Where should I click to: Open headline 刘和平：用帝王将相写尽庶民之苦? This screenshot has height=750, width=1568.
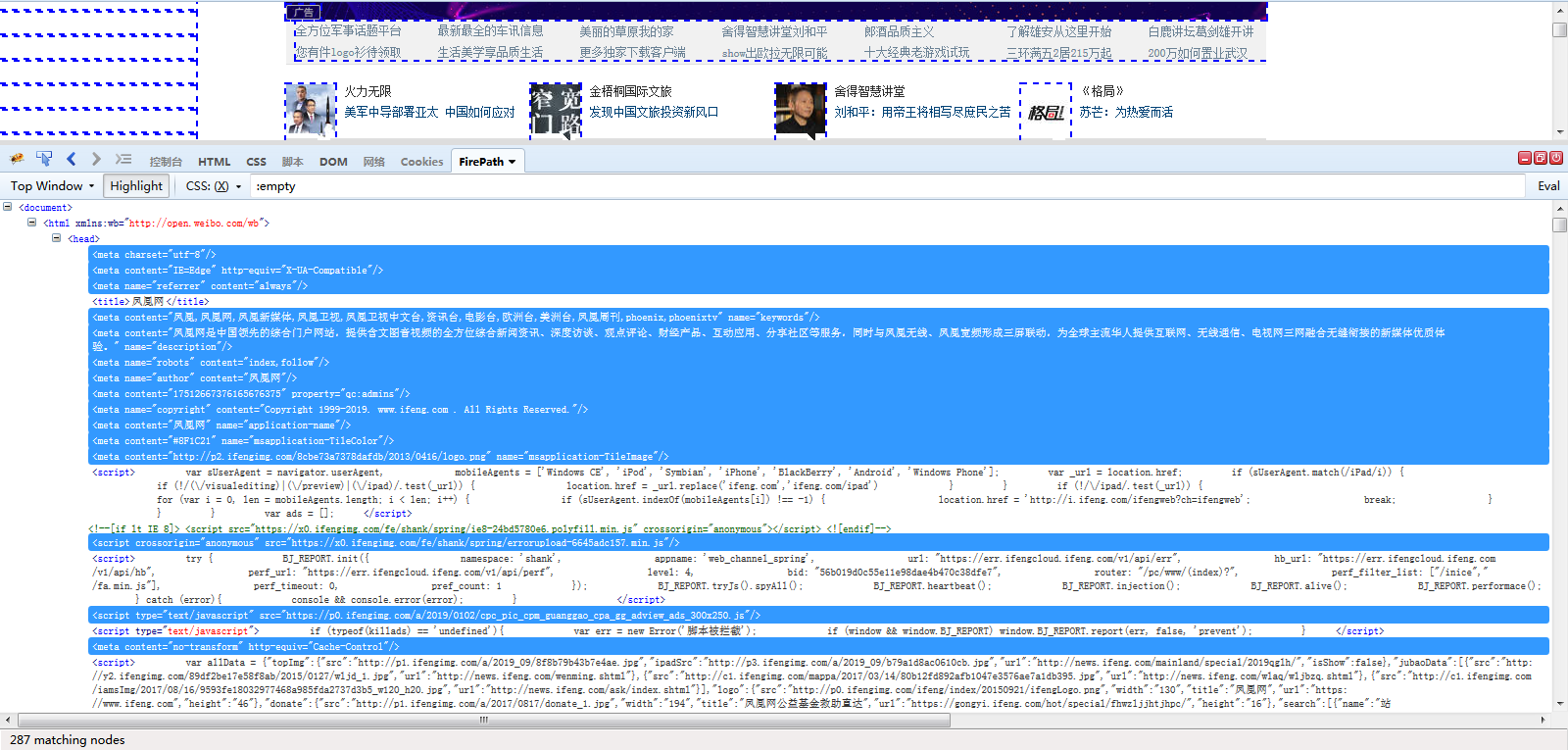coord(922,112)
